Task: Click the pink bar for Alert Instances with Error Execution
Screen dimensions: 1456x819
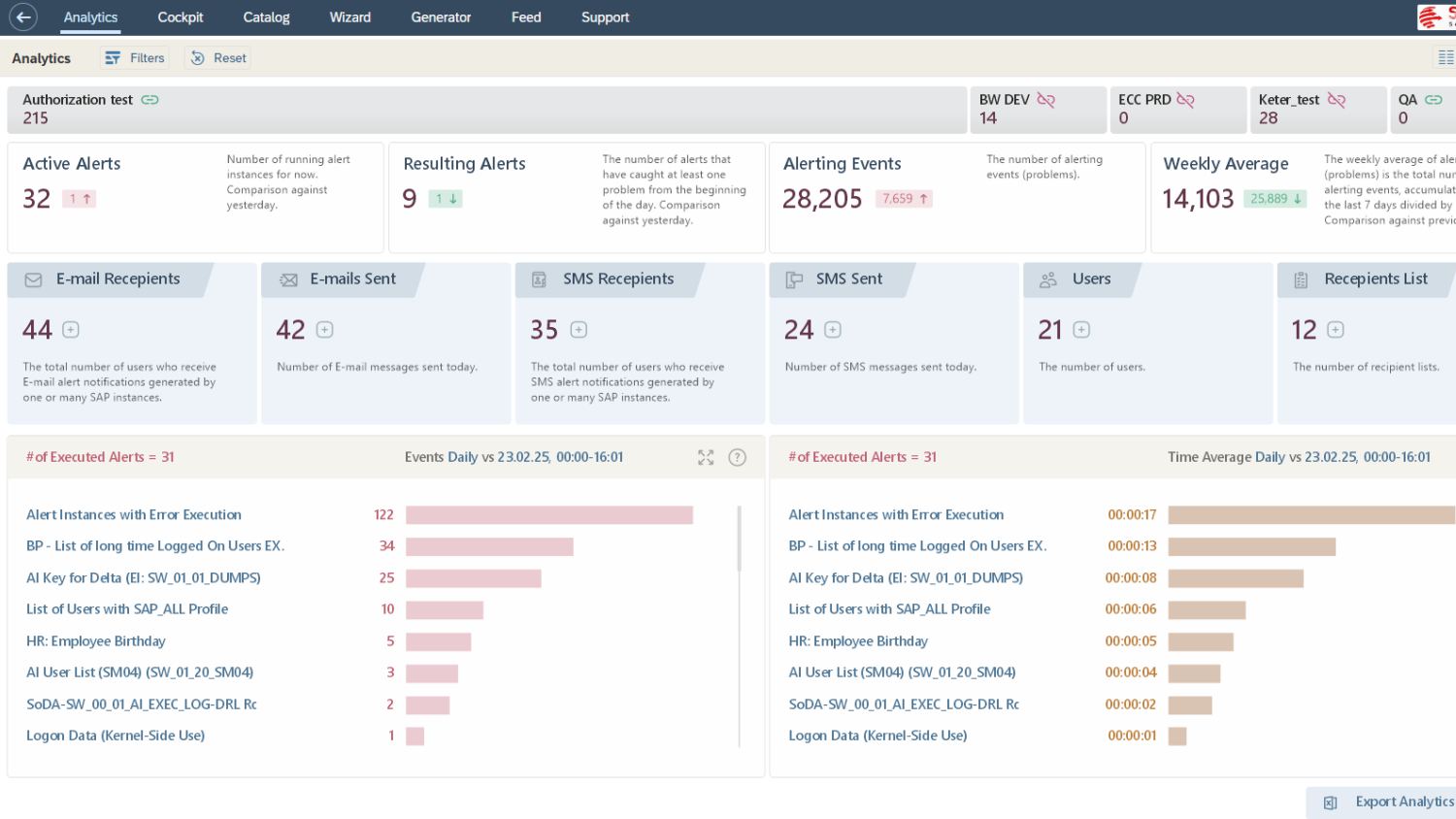Action: click(548, 515)
